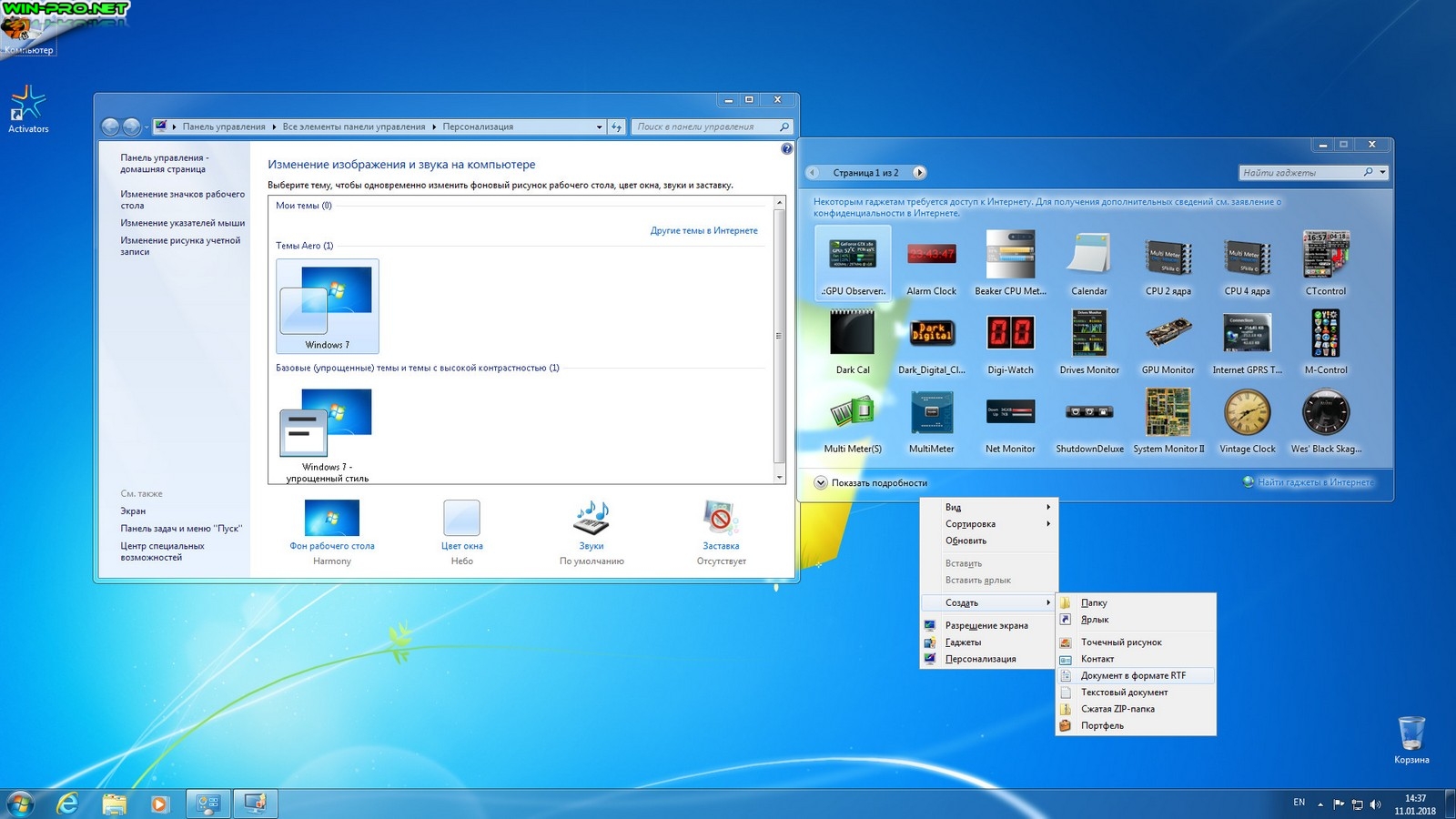This screenshot has width=1456, height=819.
Task: Open Activators desktop shortcut
Action: 28,109
